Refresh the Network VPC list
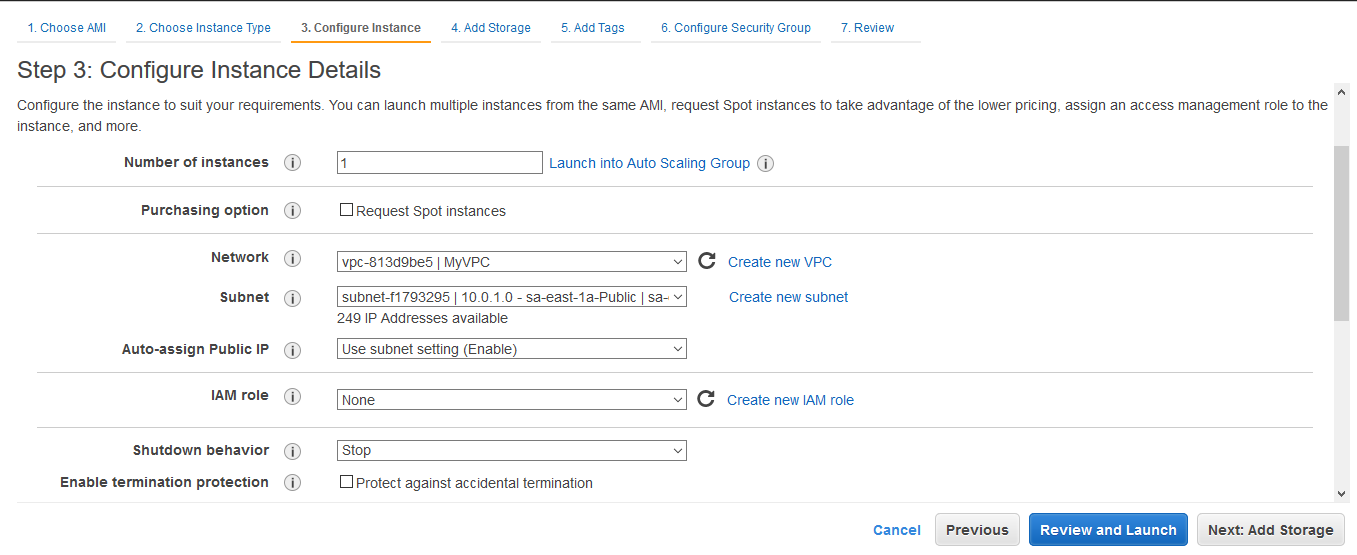The image size is (1357, 555). (x=707, y=261)
